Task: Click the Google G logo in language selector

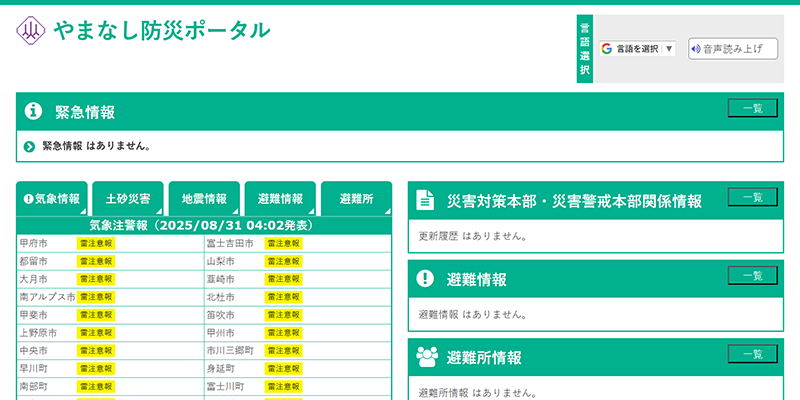Action: pyautogui.click(x=607, y=49)
